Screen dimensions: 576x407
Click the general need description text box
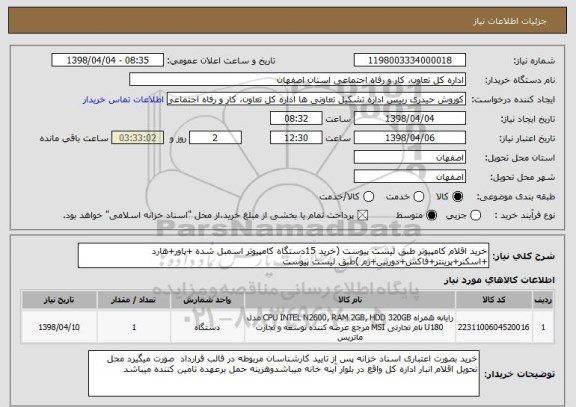coord(283,256)
